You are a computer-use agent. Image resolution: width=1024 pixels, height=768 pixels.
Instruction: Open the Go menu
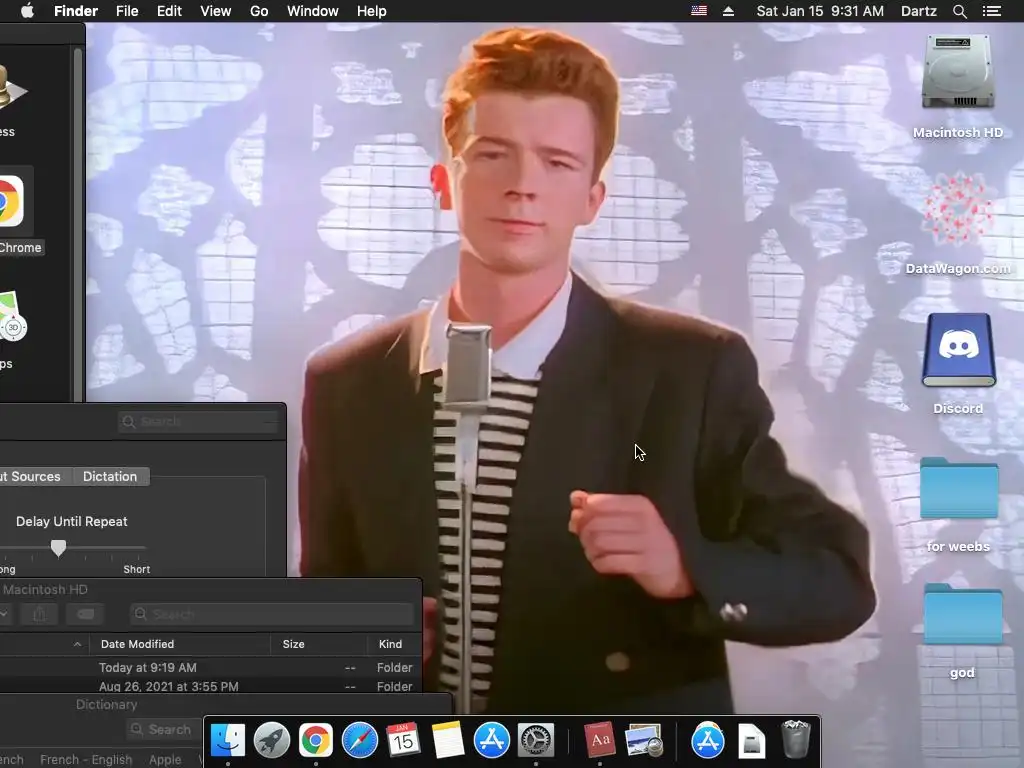click(x=259, y=11)
